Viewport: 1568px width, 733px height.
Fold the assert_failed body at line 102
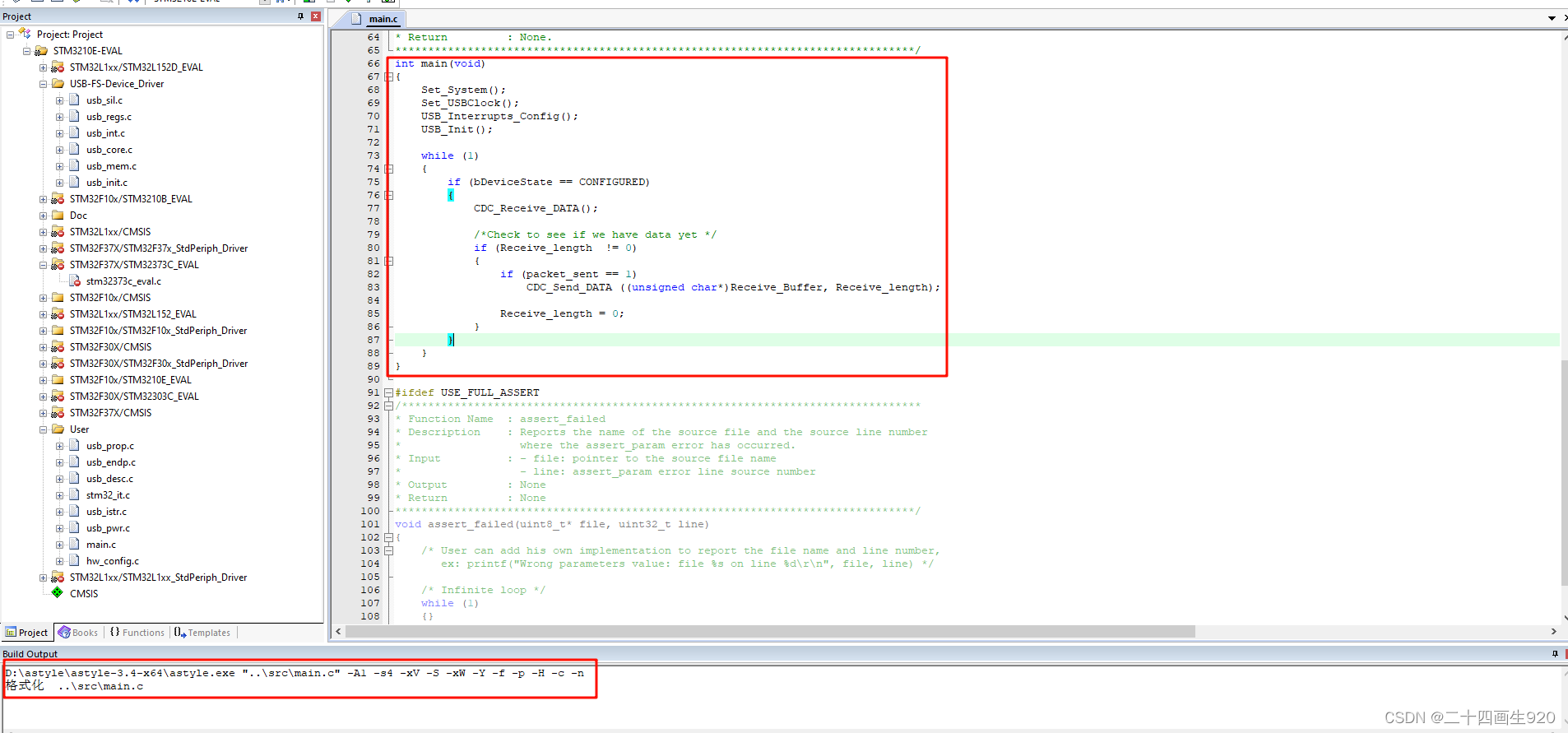pyautogui.click(x=389, y=537)
